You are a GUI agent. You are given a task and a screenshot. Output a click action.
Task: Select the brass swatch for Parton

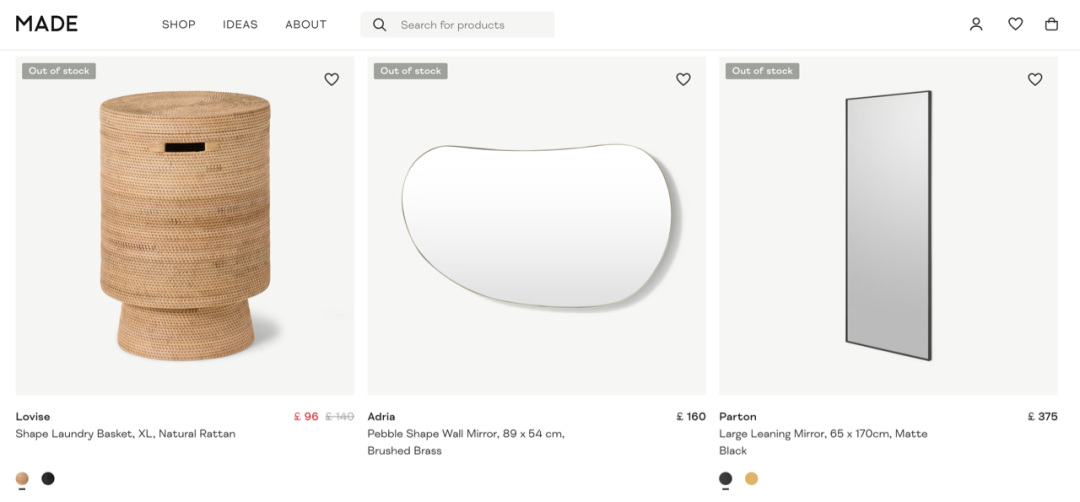tap(751, 479)
